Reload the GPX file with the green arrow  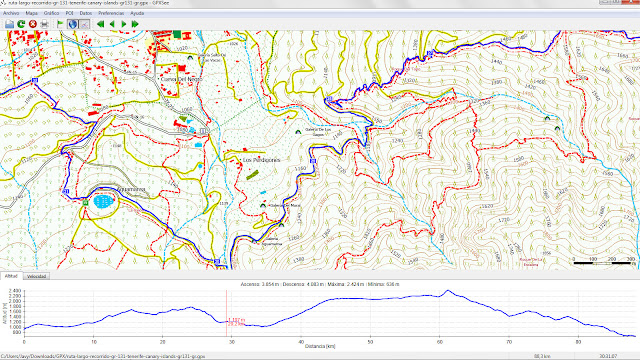[x=21, y=24]
